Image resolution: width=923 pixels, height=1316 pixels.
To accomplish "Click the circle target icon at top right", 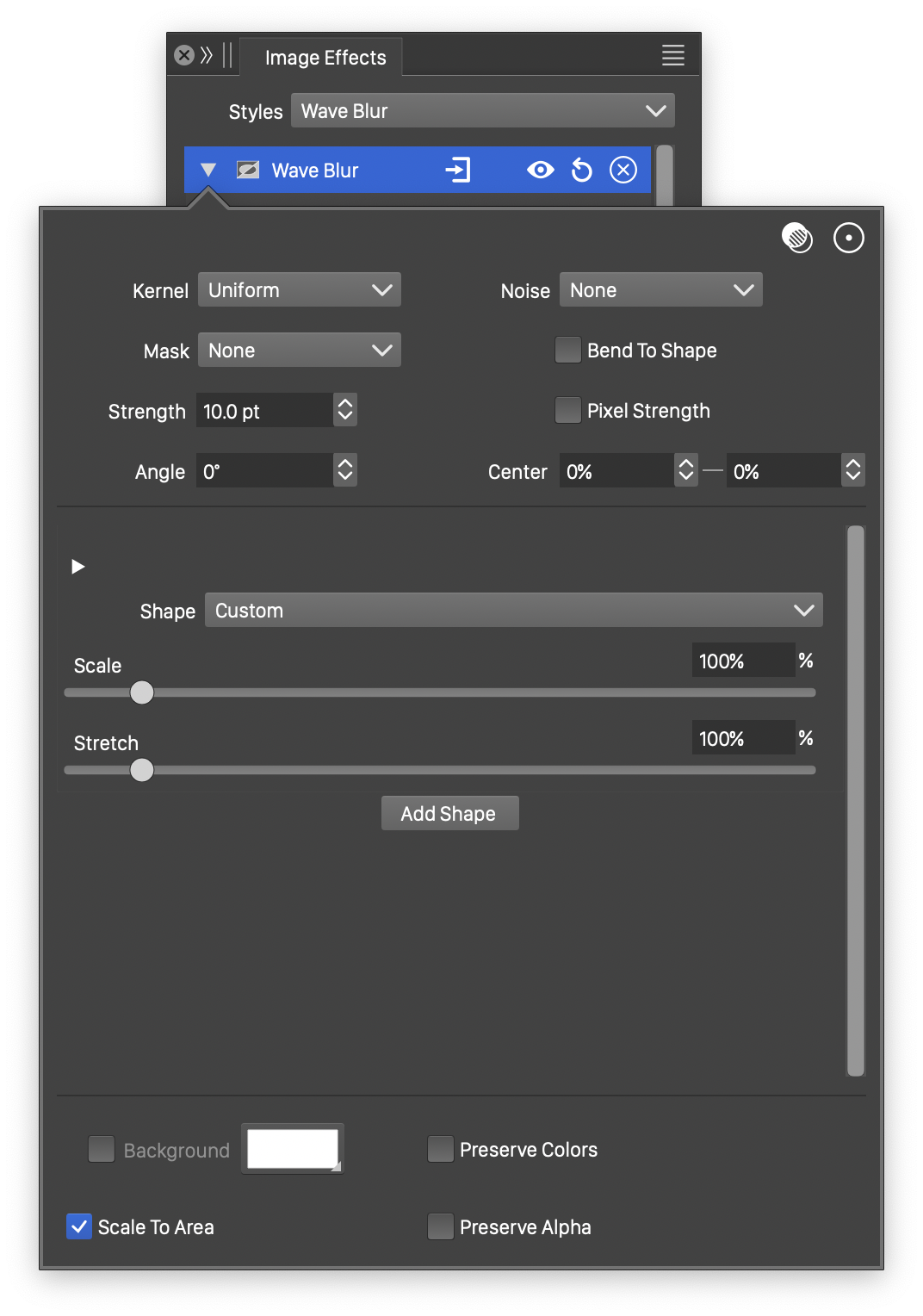I will (849, 238).
